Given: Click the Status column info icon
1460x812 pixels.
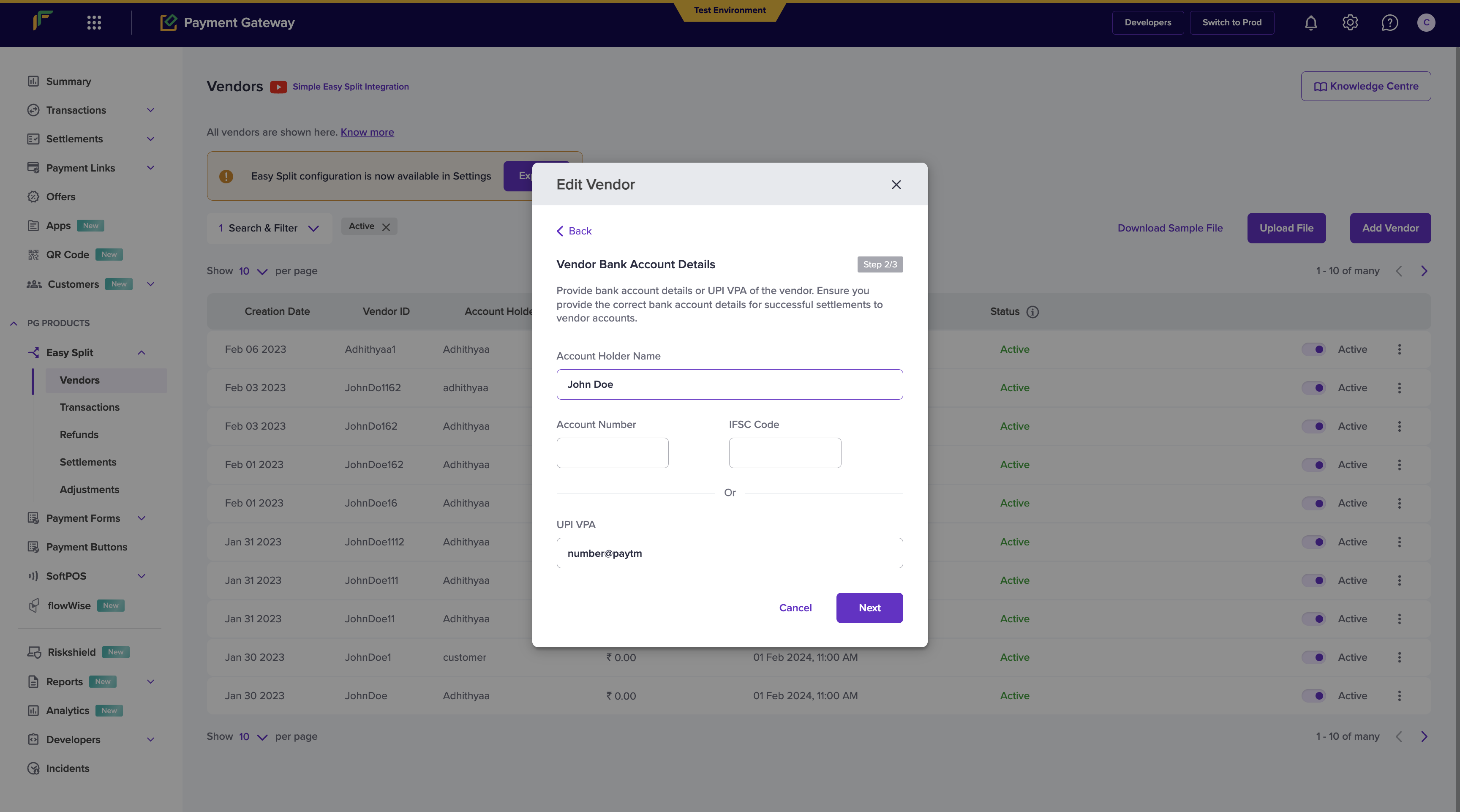Looking at the screenshot, I should coord(1032,312).
